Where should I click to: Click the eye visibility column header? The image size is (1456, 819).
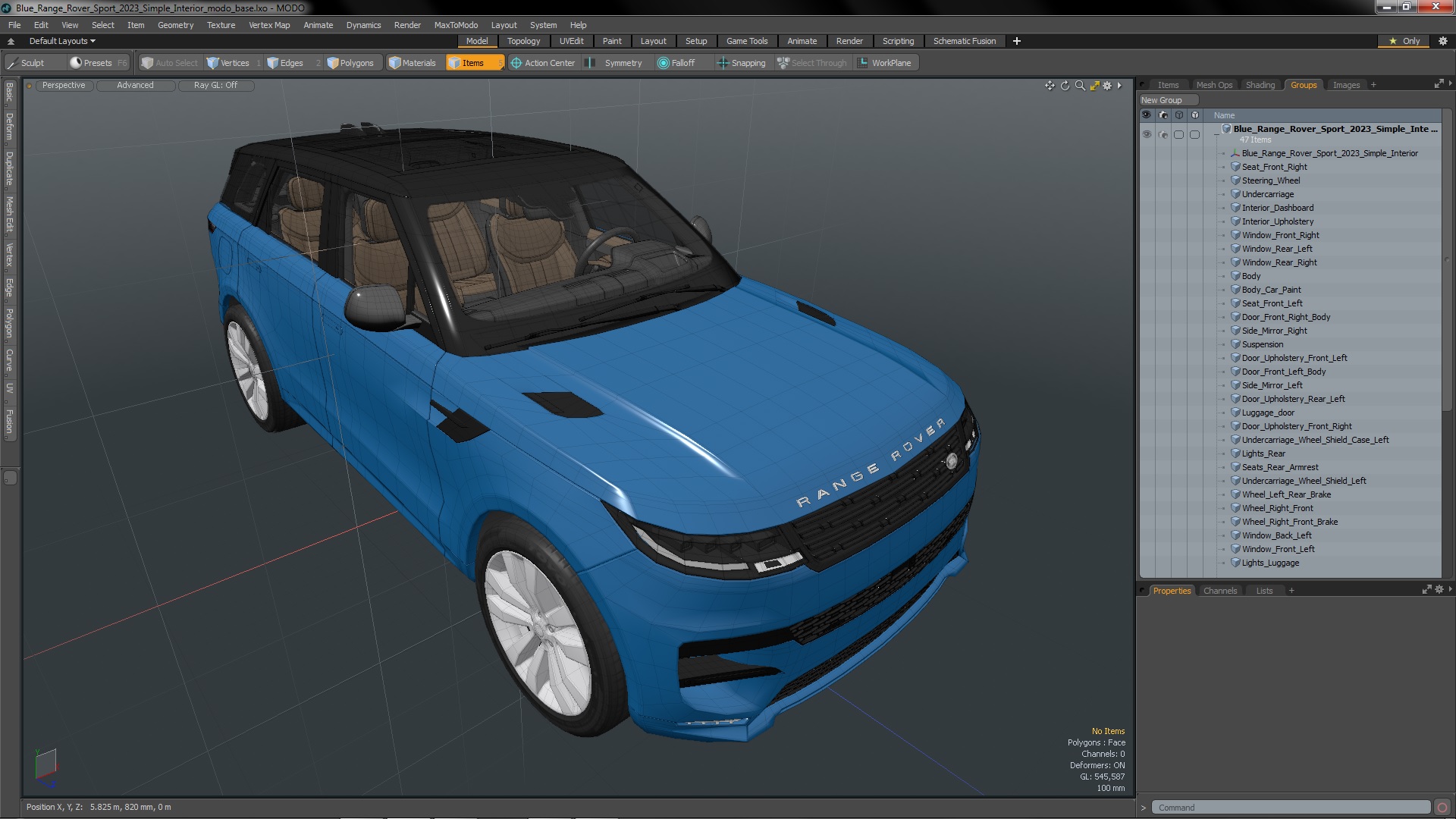click(1146, 115)
